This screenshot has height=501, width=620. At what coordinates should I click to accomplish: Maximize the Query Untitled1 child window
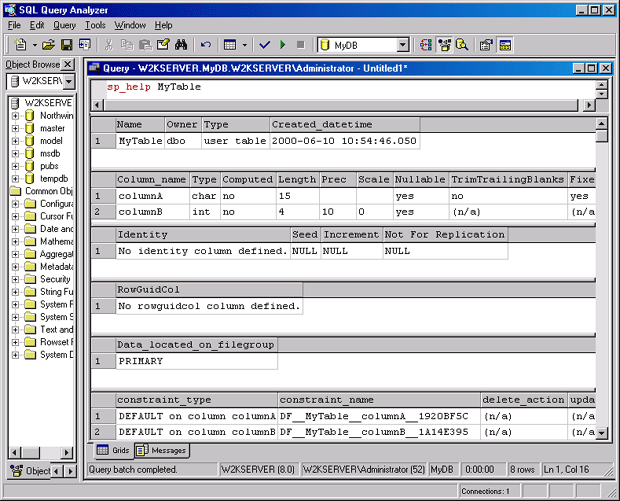tap(592, 68)
